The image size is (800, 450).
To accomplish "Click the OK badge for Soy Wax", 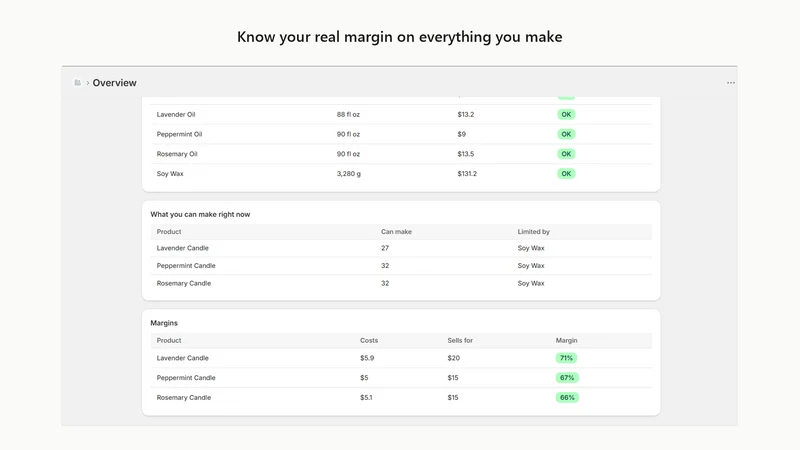I will (566, 173).
